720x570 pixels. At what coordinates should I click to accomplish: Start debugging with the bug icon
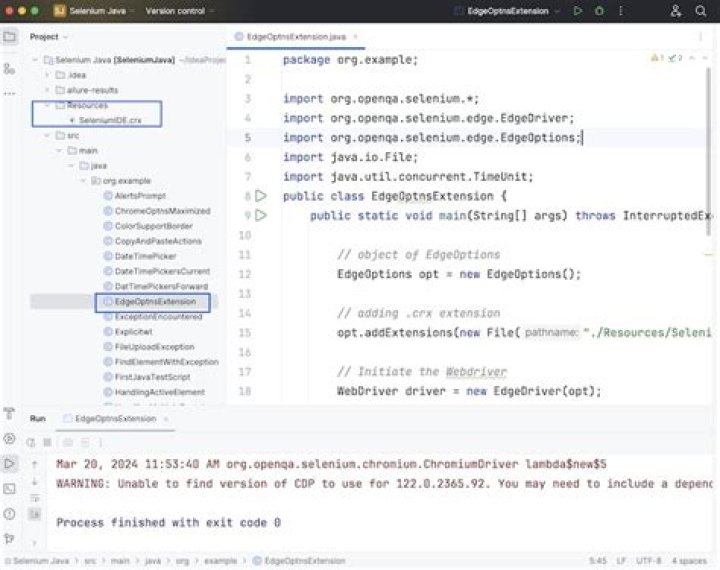599,11
